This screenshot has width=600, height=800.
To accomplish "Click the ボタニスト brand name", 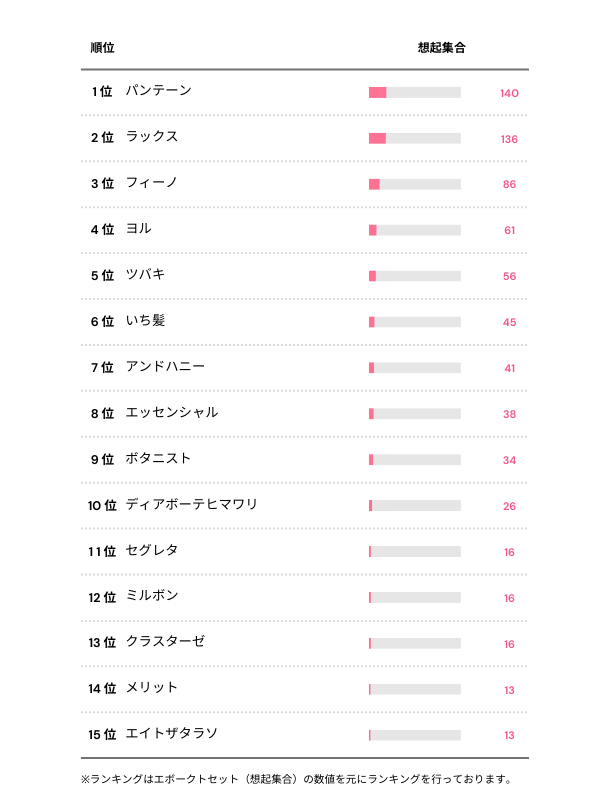I will tap(158, 459).
